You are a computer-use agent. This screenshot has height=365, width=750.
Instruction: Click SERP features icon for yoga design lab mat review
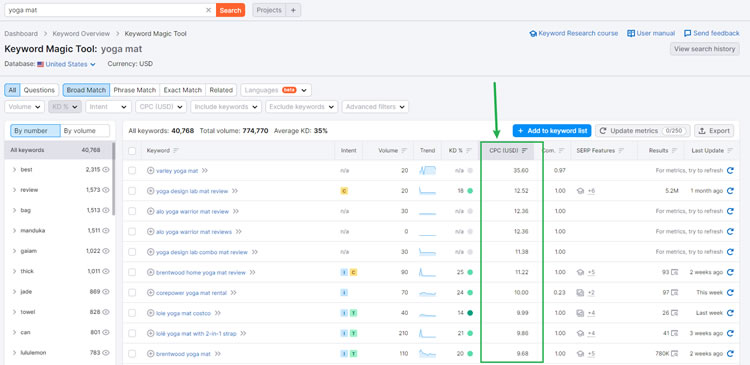point(580,191)
